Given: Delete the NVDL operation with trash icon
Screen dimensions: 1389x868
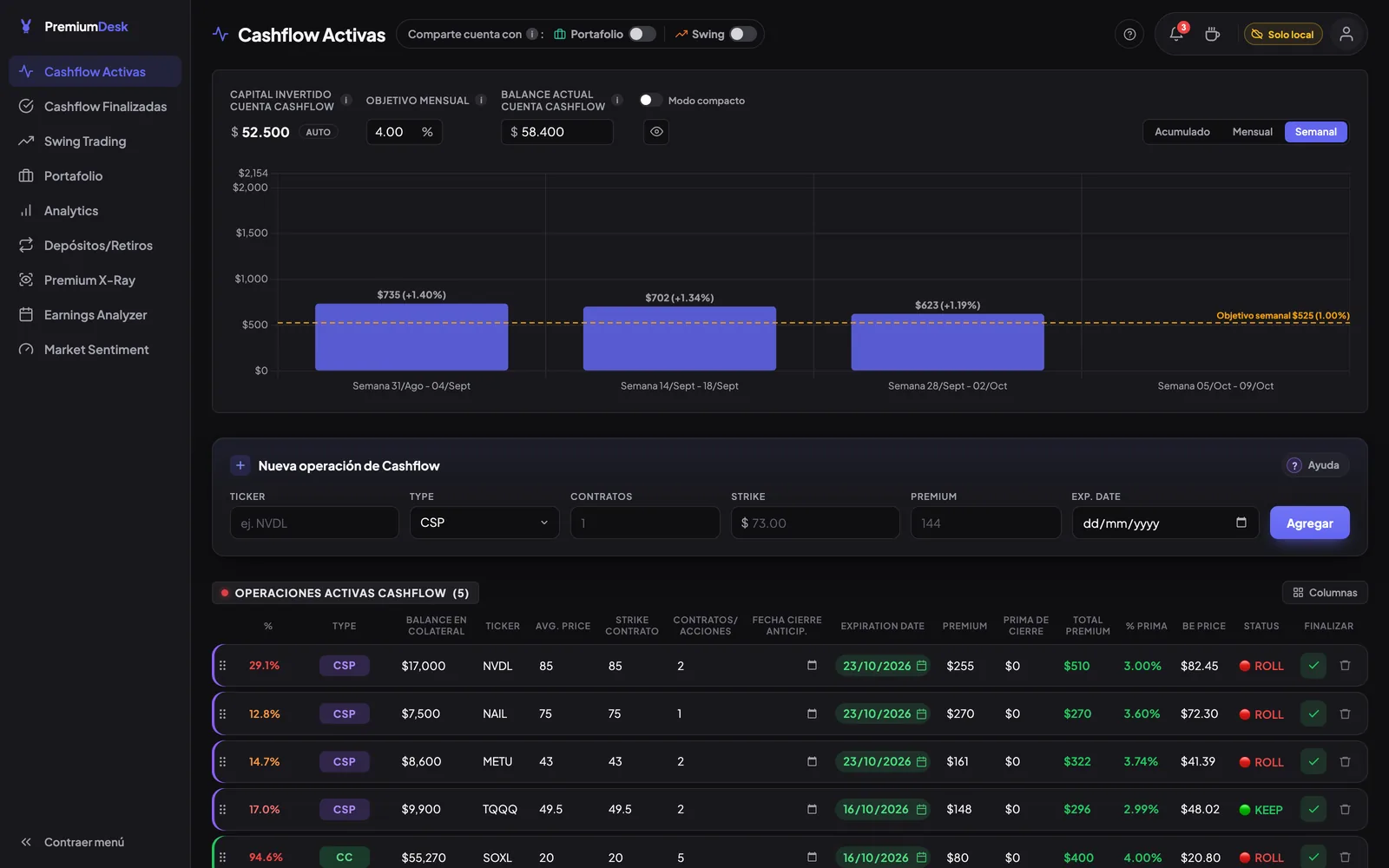Looking at the screenshot, I should [1345, 666].
